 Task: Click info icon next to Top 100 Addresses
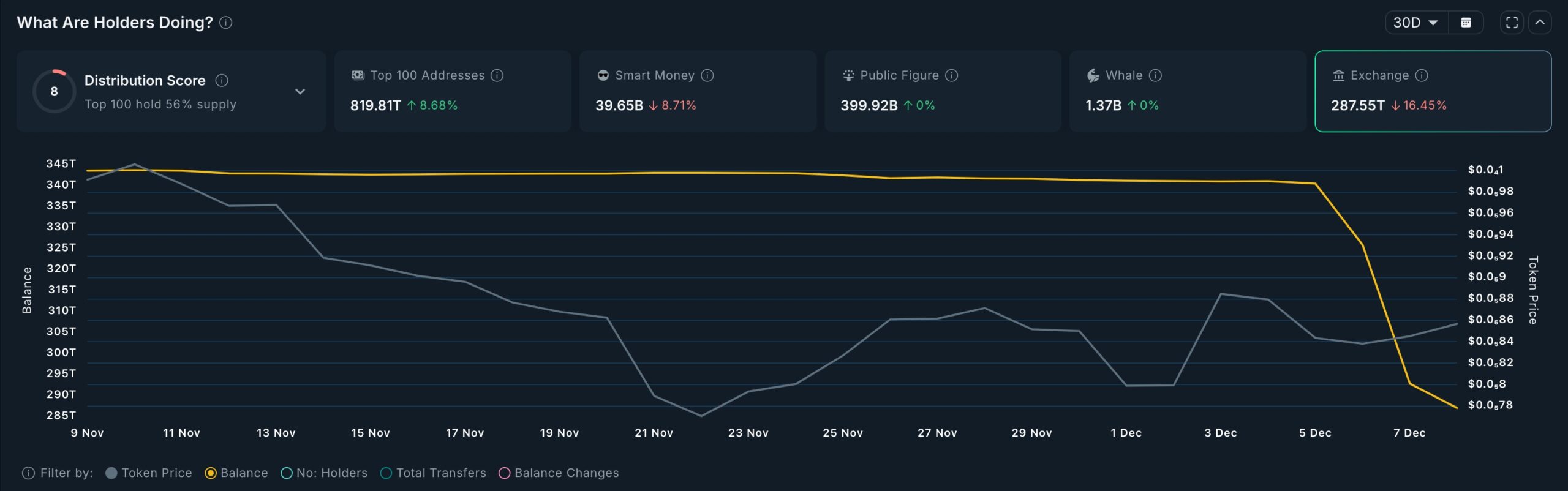(x=497, y=75)
